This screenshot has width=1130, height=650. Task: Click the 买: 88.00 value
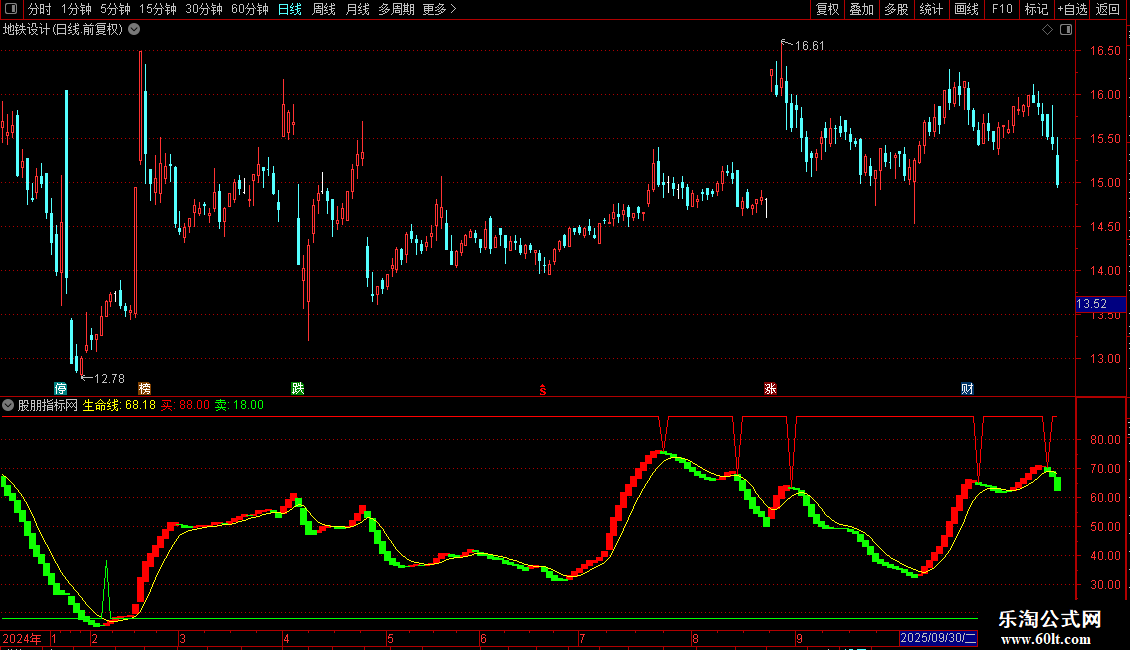click(x=185, y=405)
